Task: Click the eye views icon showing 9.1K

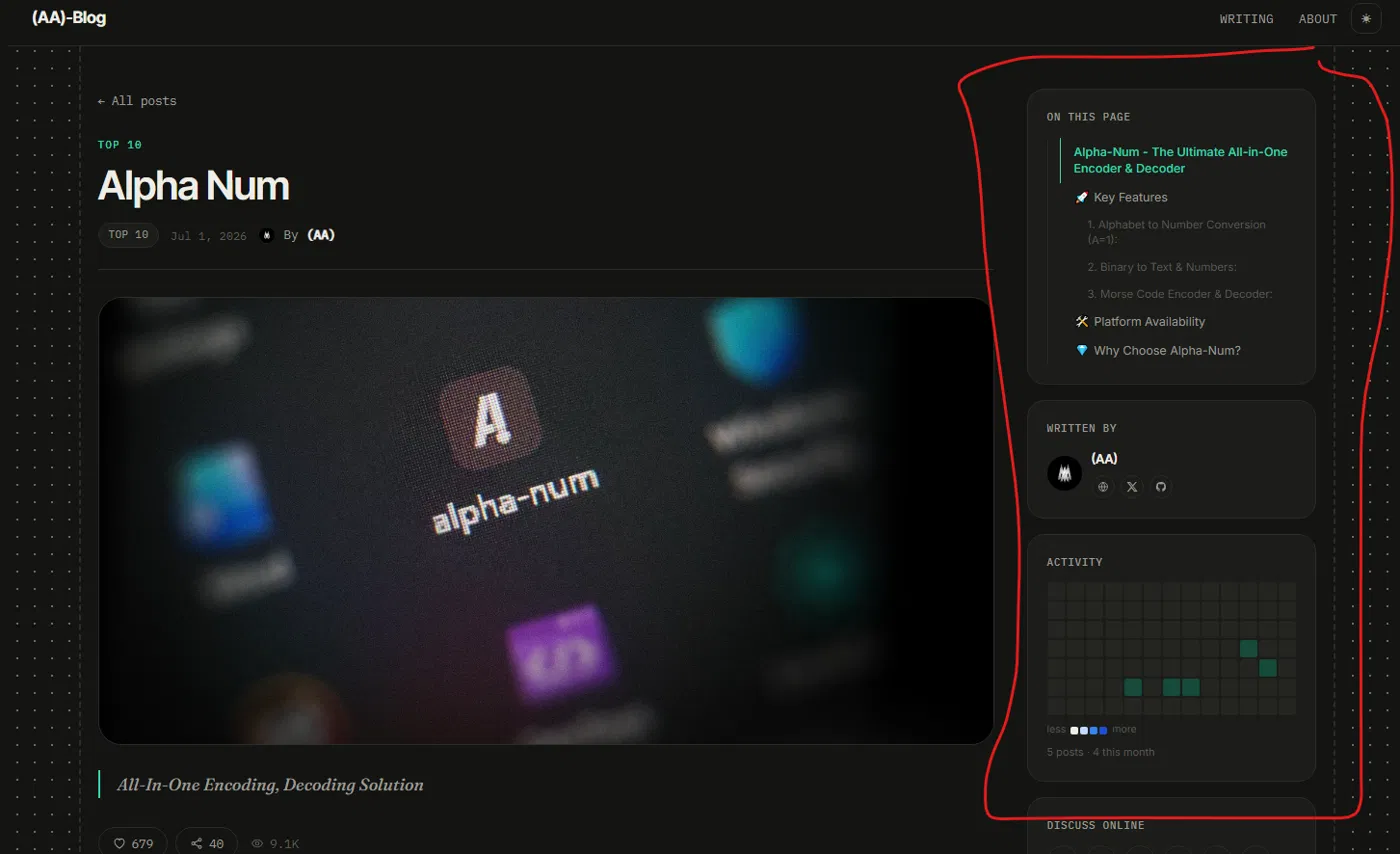Action: point(257,844)
